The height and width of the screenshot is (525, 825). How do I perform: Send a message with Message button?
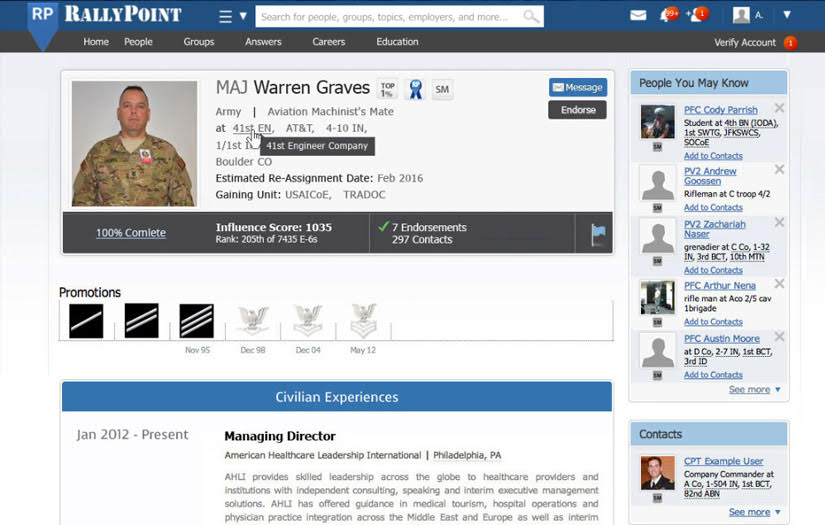[x=578, y=87]
